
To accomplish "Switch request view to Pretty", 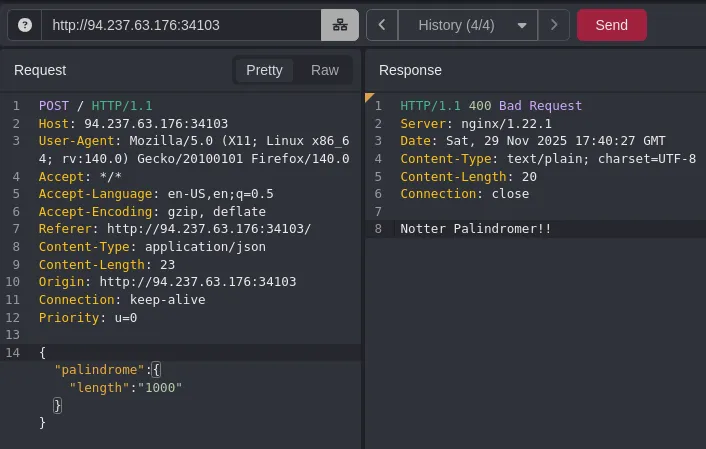I will click(264, 70).
